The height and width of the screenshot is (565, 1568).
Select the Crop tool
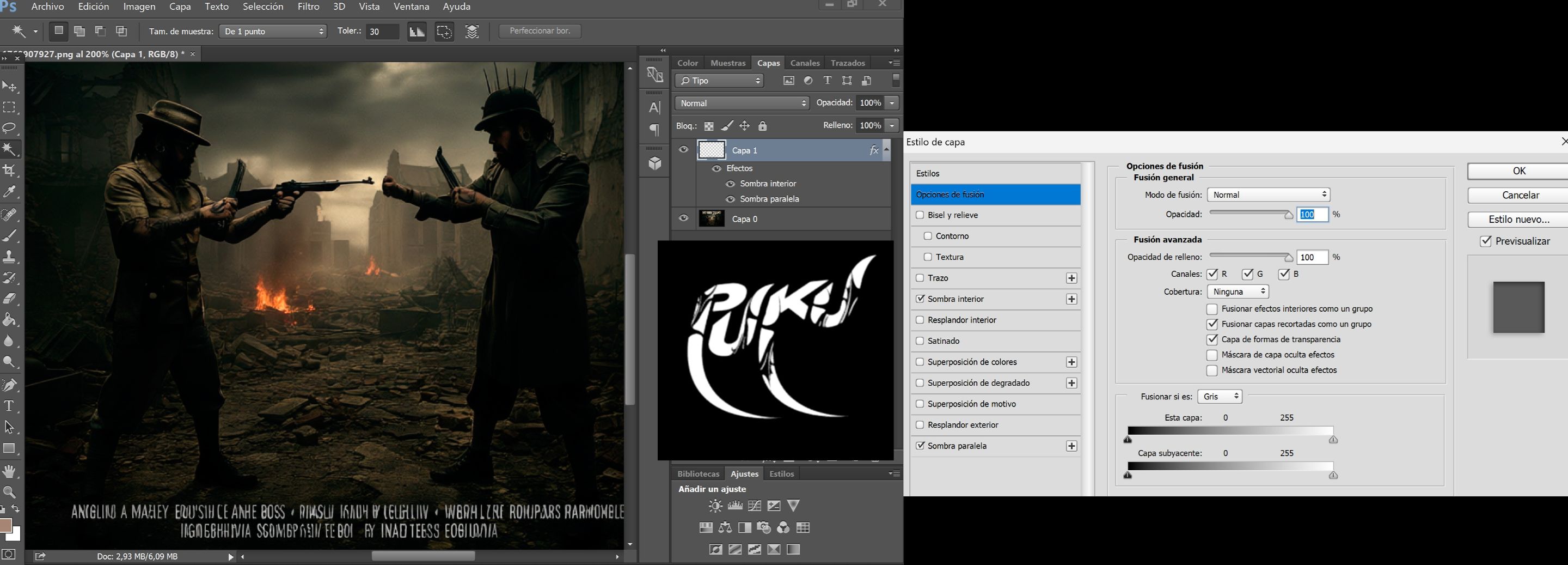click(x=10, y=171)
